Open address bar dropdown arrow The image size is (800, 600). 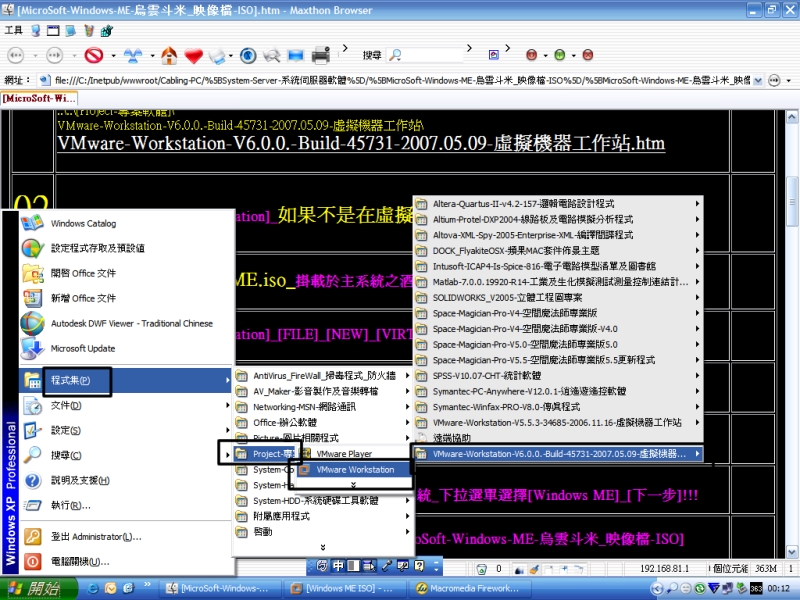click(758, 81)
